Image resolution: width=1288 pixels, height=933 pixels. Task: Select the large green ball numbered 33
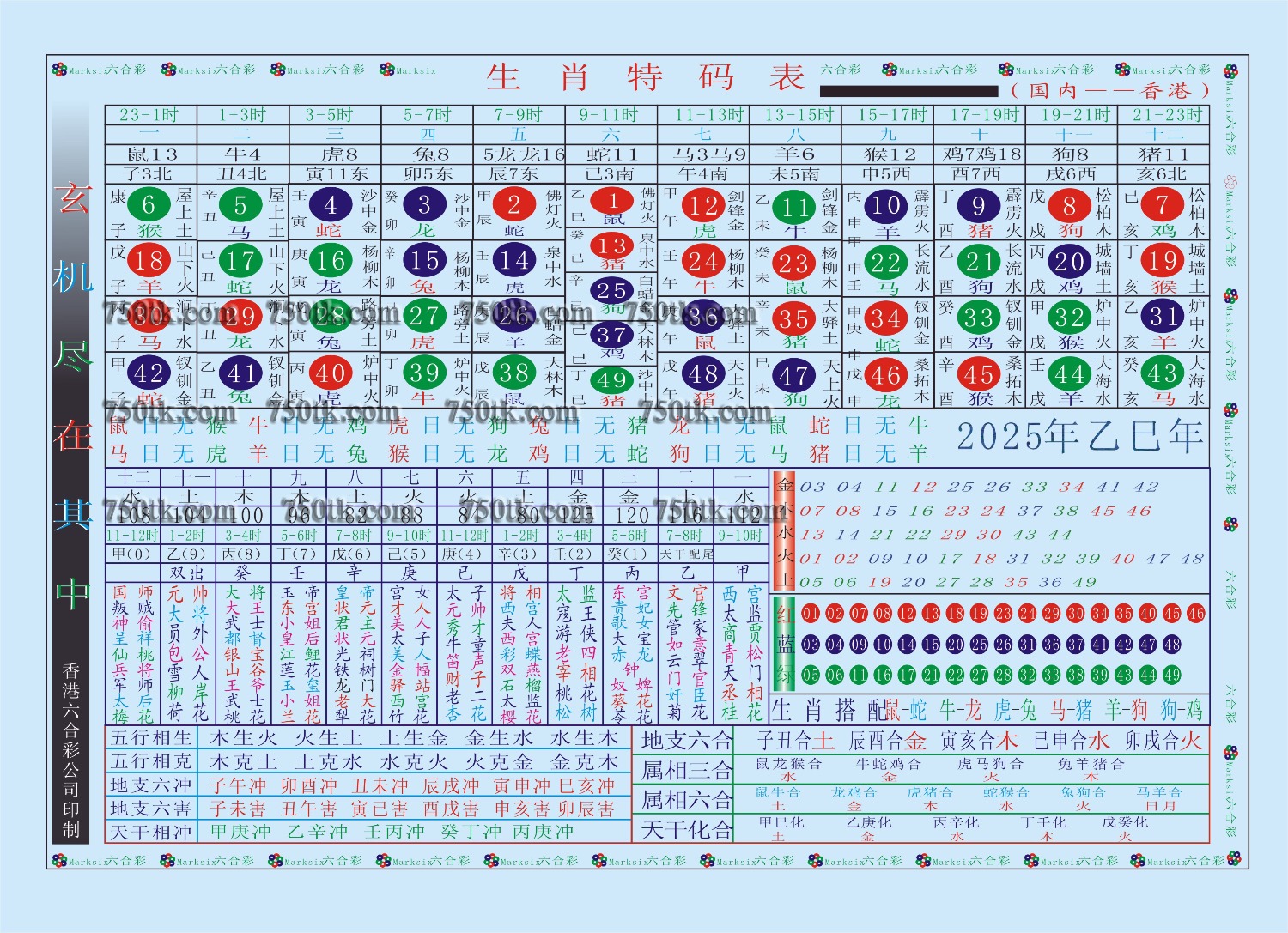(978, 318)
